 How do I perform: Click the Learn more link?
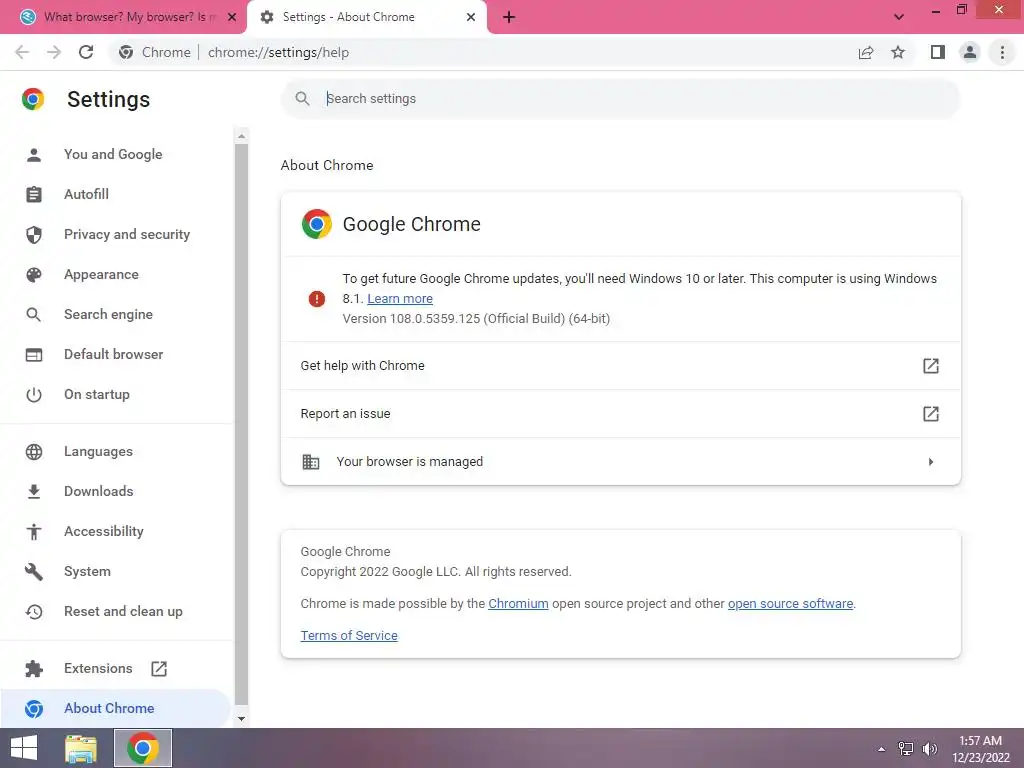click(x=400, y=298)
